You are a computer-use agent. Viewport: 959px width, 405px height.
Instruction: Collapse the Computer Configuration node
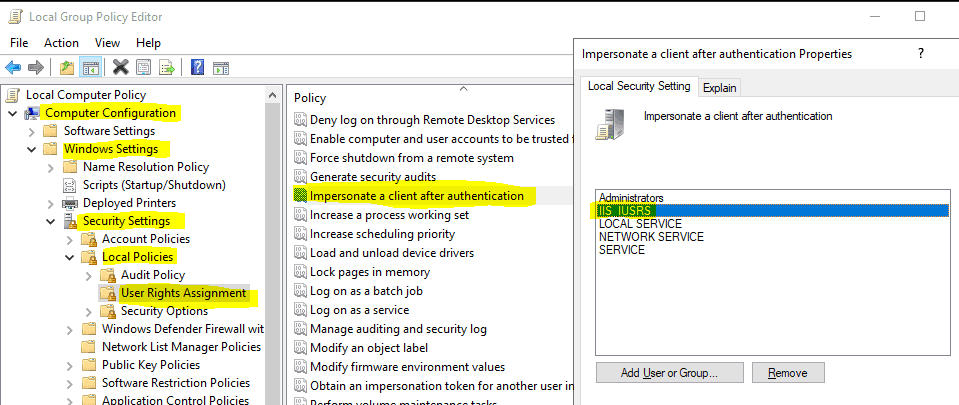click(x=12, y=114)
